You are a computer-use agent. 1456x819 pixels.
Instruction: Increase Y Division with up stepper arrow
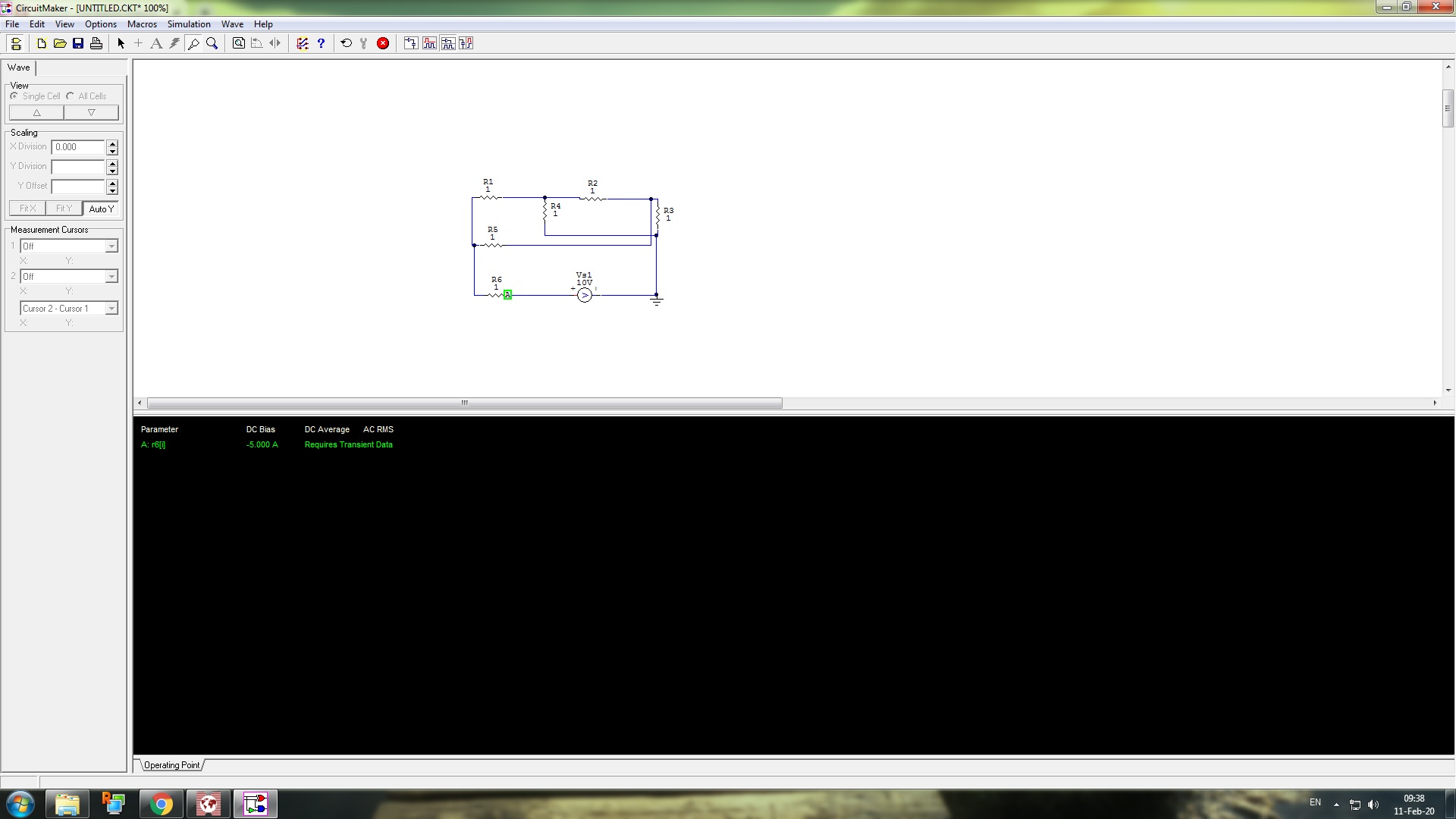pos(112,163)
